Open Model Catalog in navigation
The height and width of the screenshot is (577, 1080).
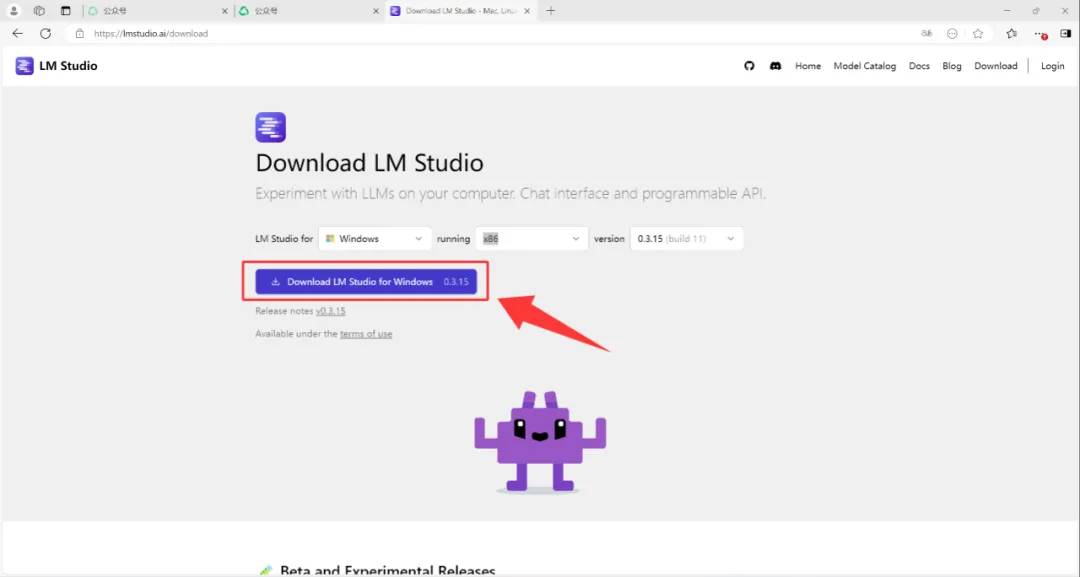864,66
